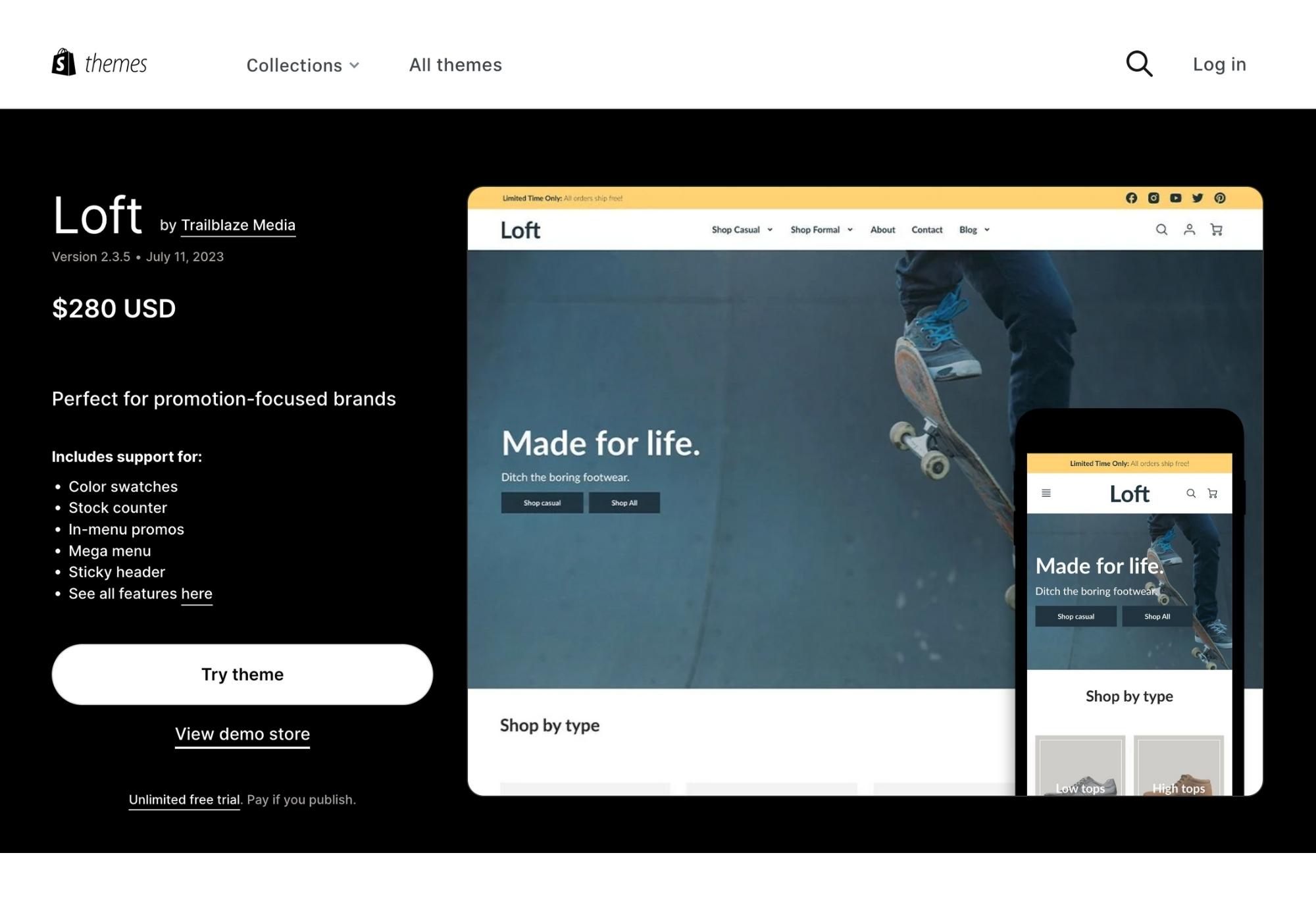Click 'here' to see all features
The height and width of the screenshot is (905, 1316).
click(197, 594)
